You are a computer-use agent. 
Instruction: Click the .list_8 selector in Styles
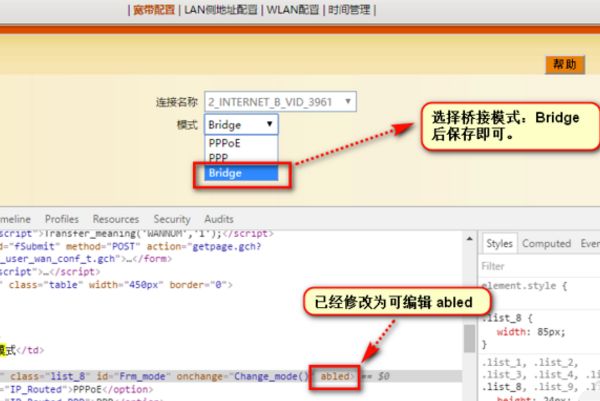pos(503,318)
